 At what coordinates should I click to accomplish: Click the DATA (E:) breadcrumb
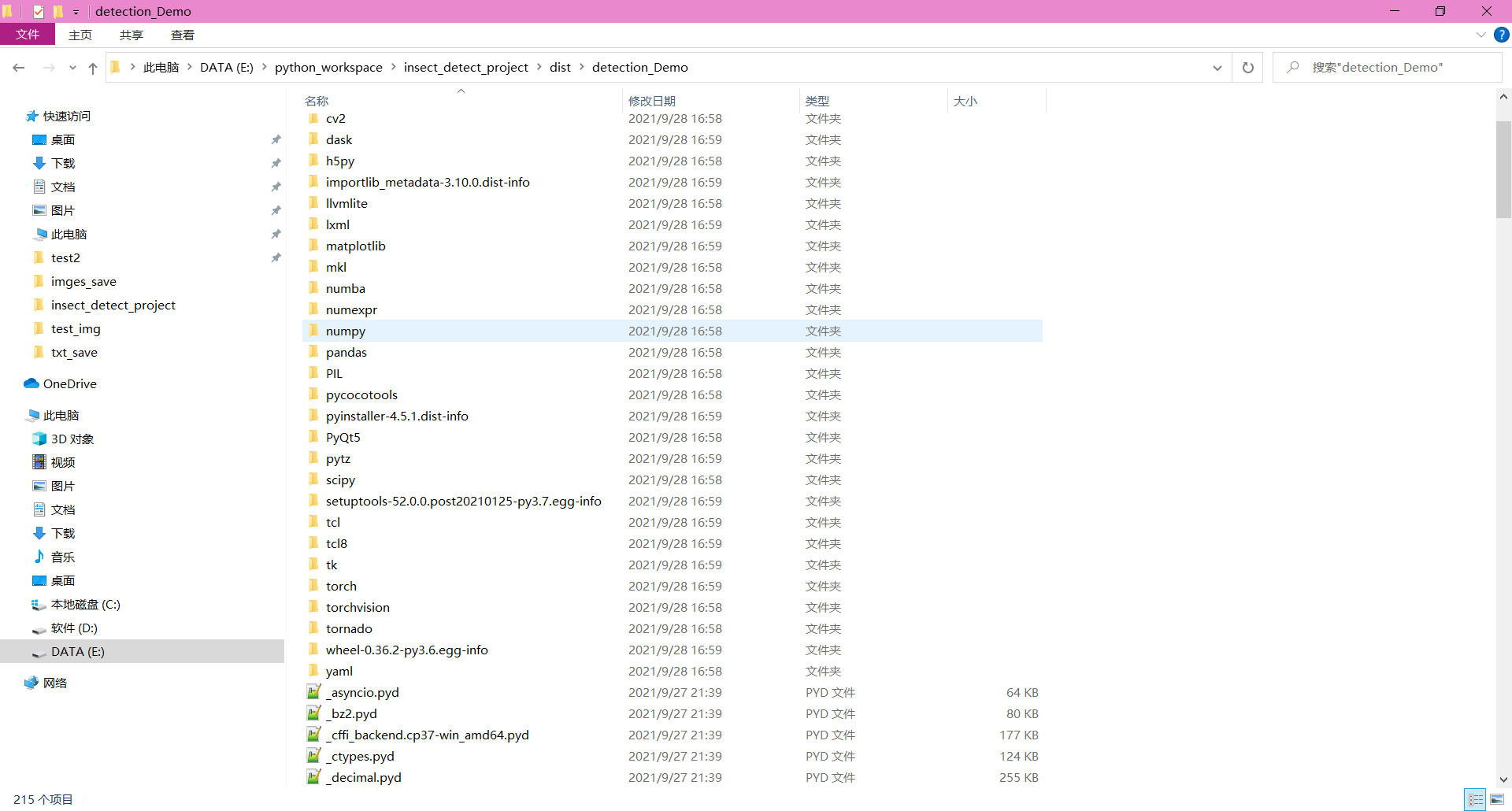point(227,68)
